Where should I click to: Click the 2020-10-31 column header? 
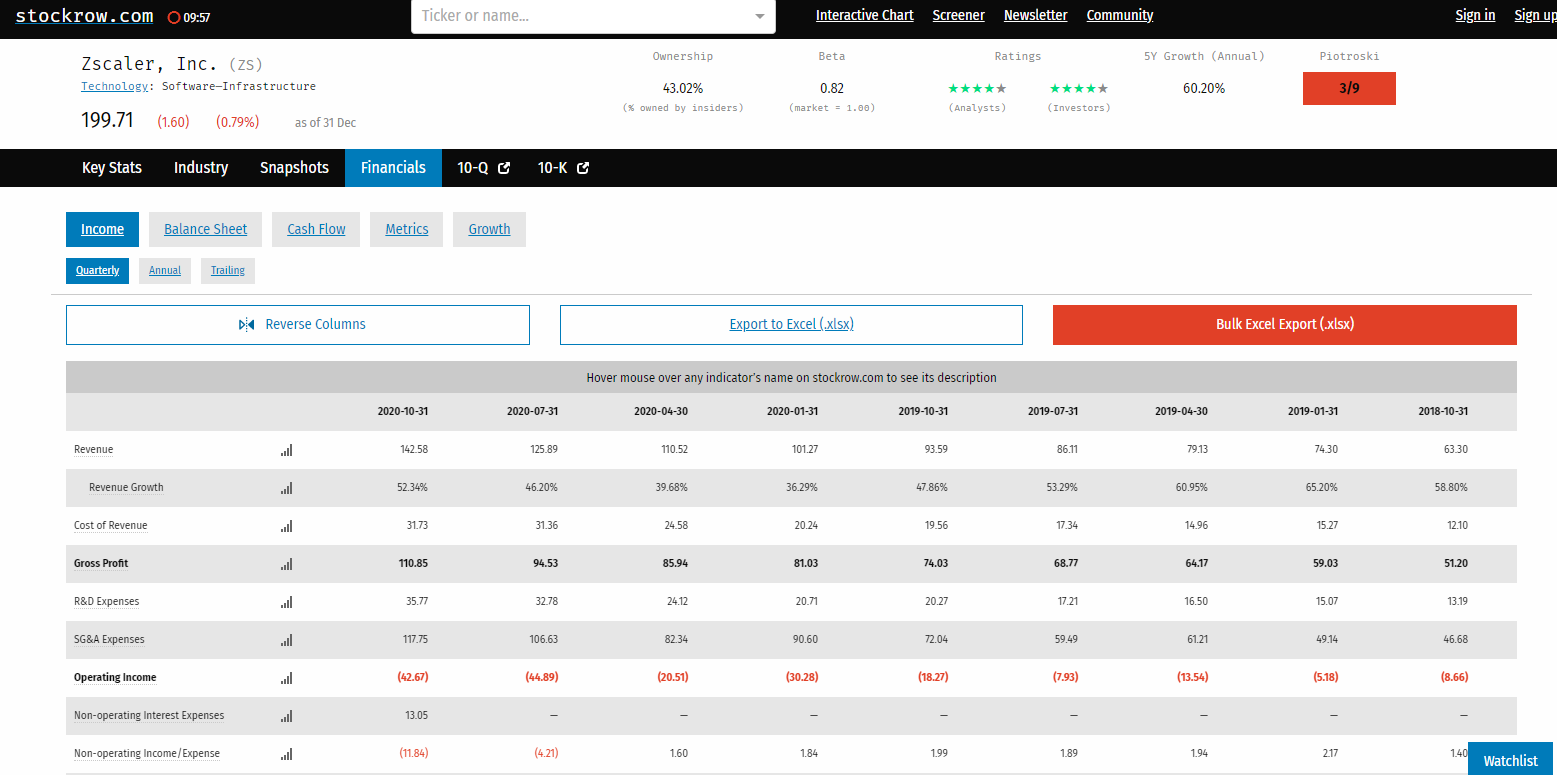click(403, 412)
